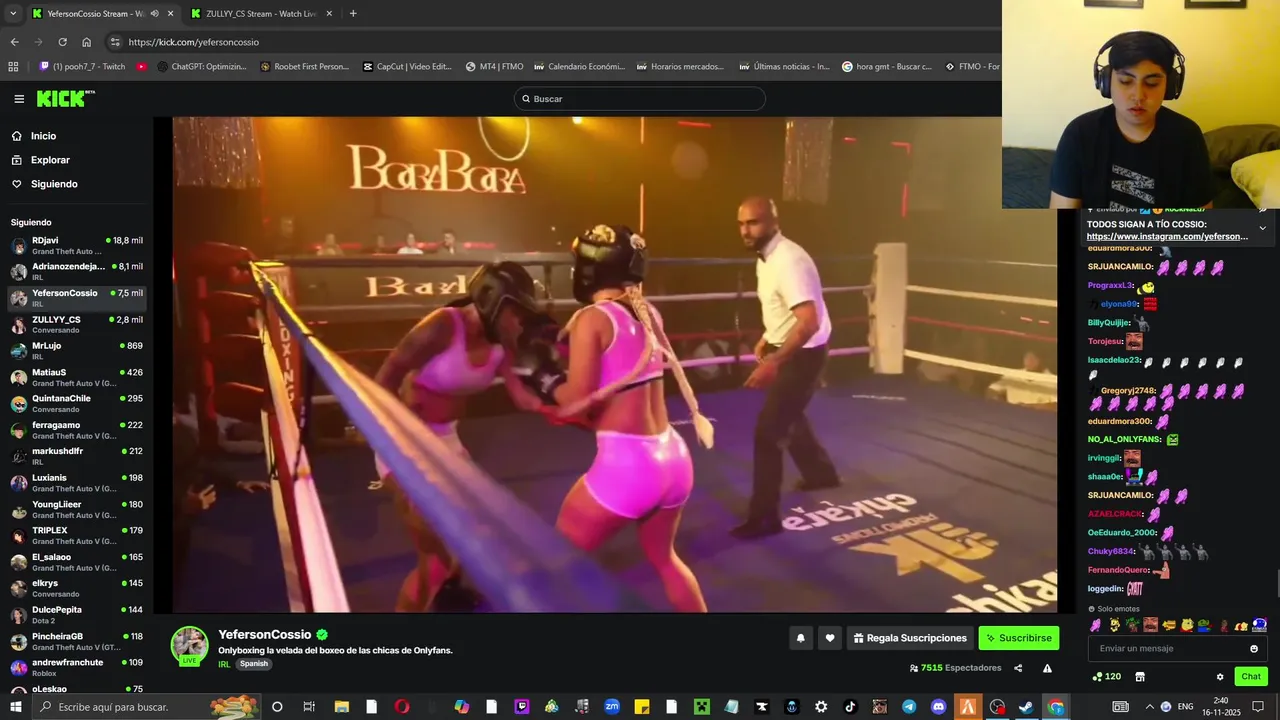
Task: Open TRIPLEX channel in following list
Action: [76, 535]
